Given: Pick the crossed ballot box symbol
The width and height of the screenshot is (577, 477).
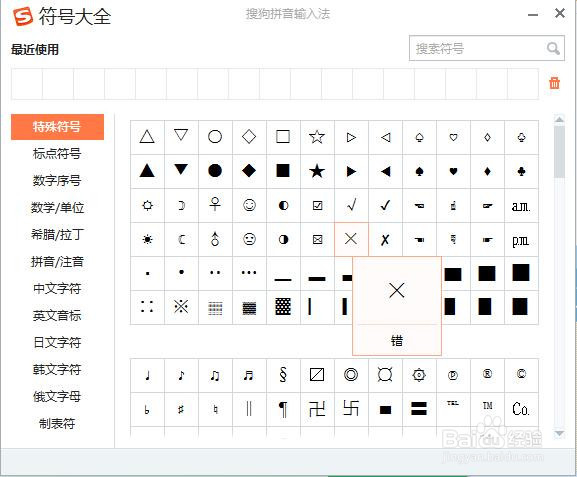Looking at the screenshot, I should (x=317, y=239).
